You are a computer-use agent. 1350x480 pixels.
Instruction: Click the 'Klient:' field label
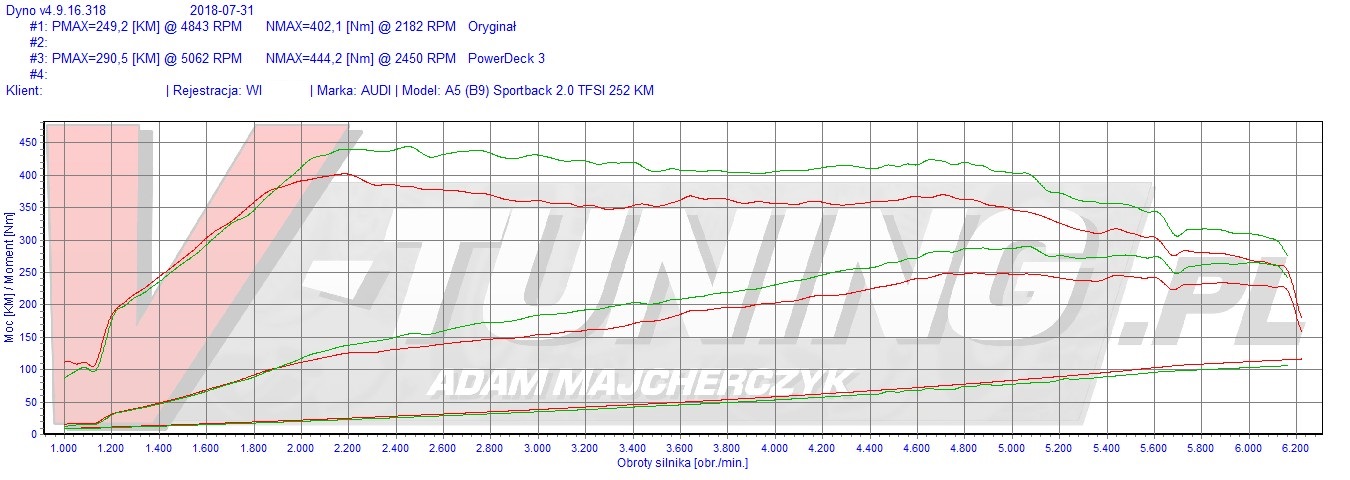click(24, 91)
